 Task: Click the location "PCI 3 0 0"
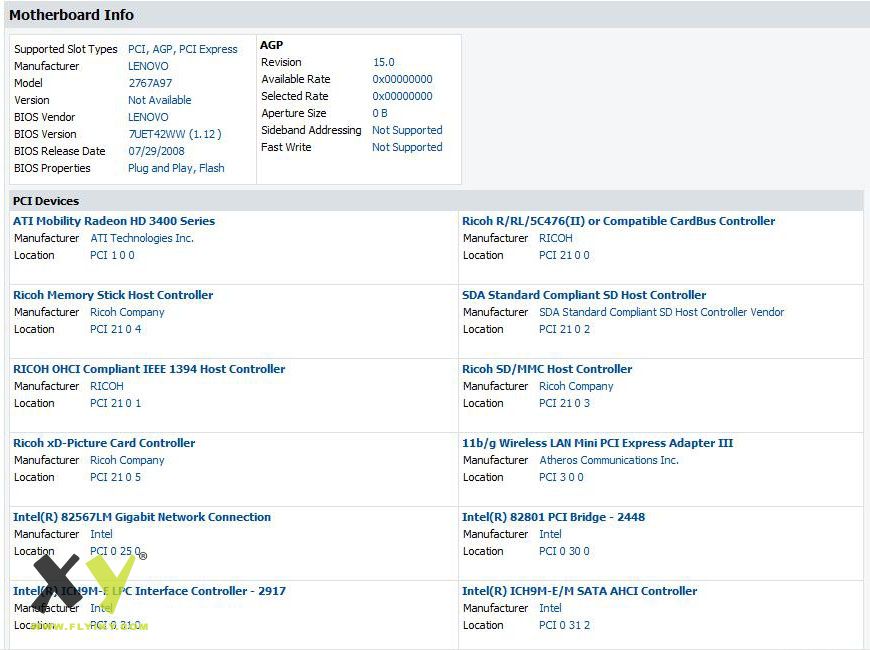click(561, 477)
